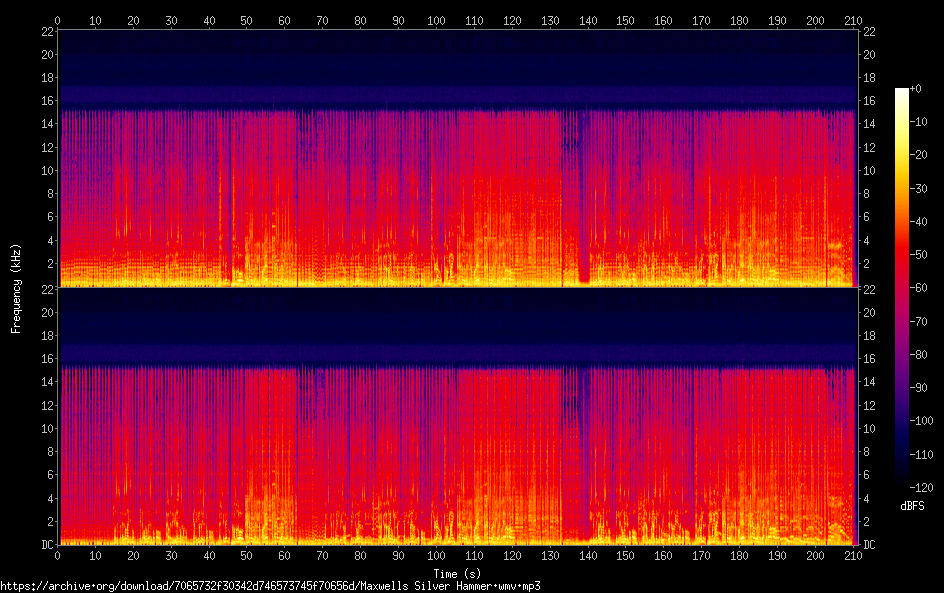Click the archive.org download URL text

pyautogui.click(x=270, y=586)
